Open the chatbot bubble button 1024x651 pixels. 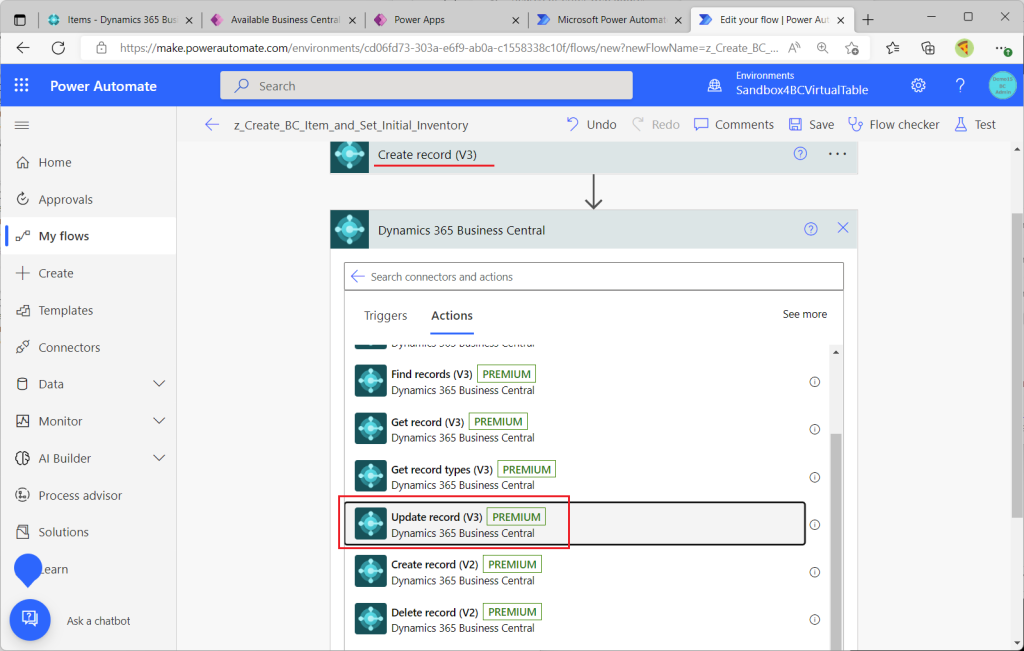(30, 620)
